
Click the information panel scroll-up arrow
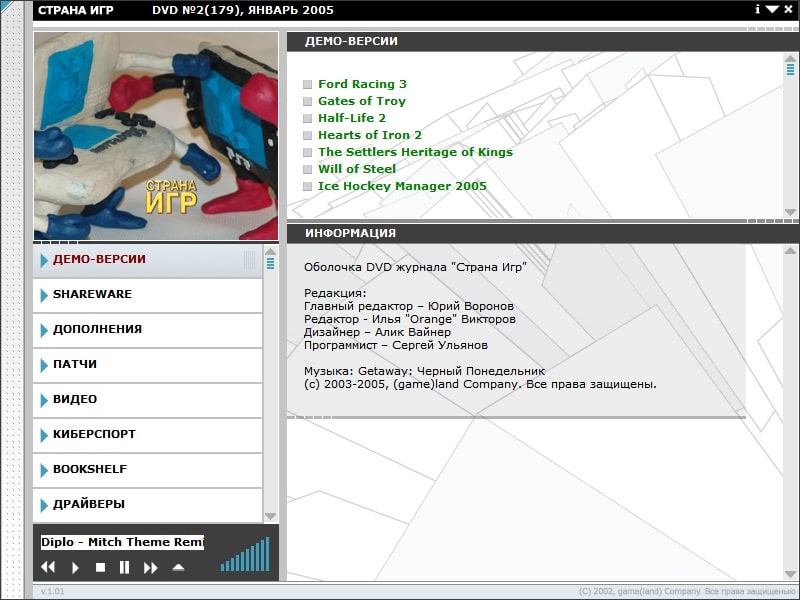pos(790,251)
